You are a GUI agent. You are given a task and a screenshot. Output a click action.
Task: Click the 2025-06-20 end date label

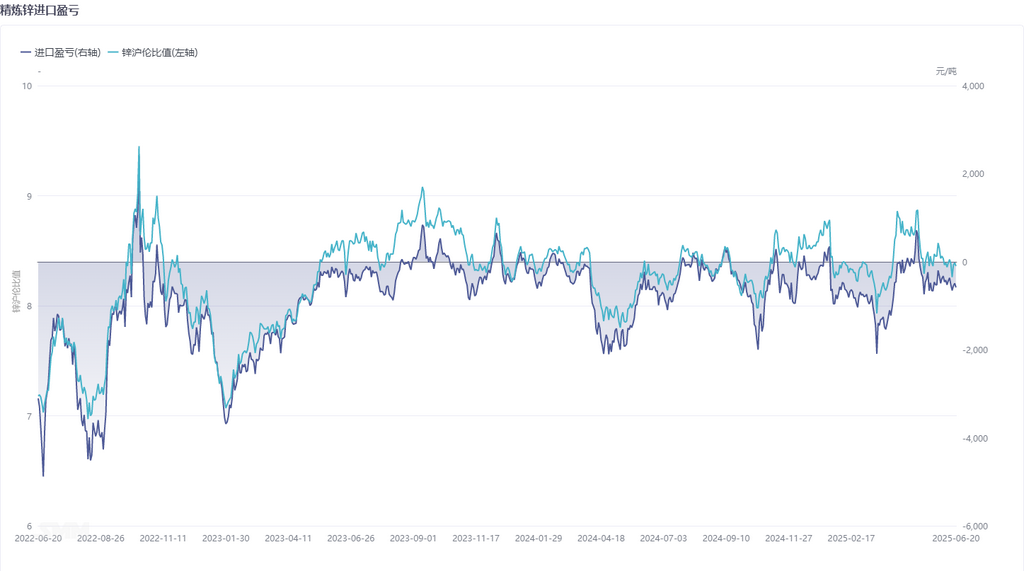[x=957, y=538]
